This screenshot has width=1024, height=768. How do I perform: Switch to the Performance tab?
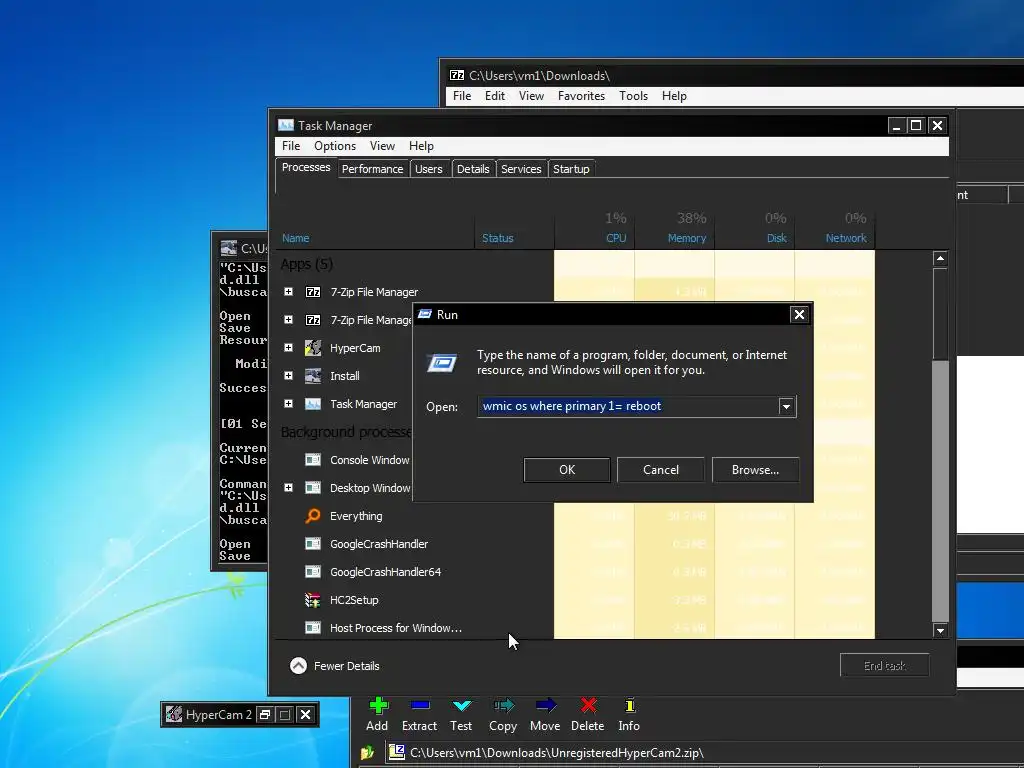pyautogui.click(x=372, y=169)
